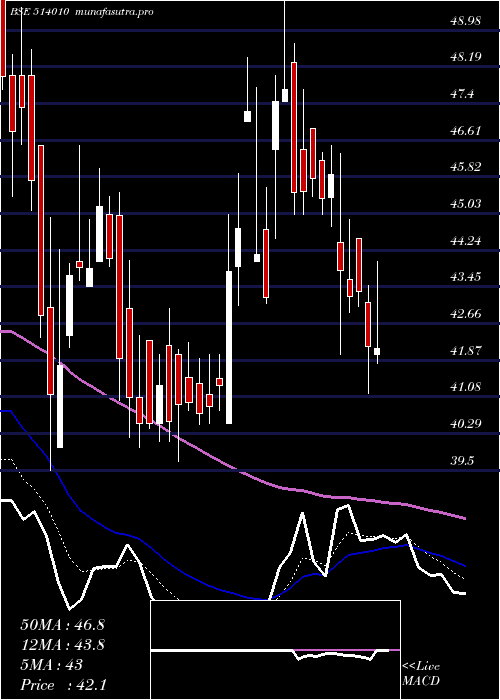
Task: Click the munafasutra.pro source label
Action: coord(115,12)
